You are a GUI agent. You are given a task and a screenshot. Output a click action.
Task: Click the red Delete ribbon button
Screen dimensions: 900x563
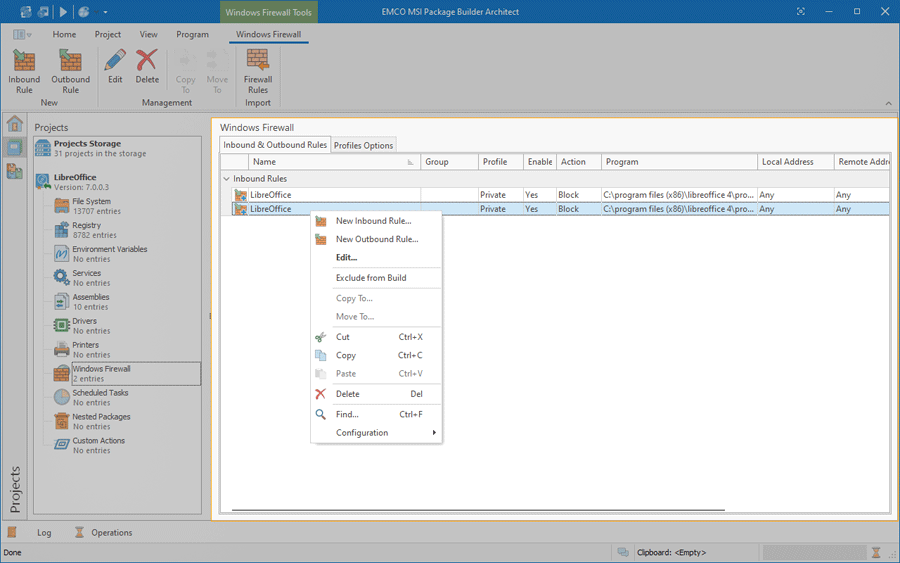coord(147,67)
